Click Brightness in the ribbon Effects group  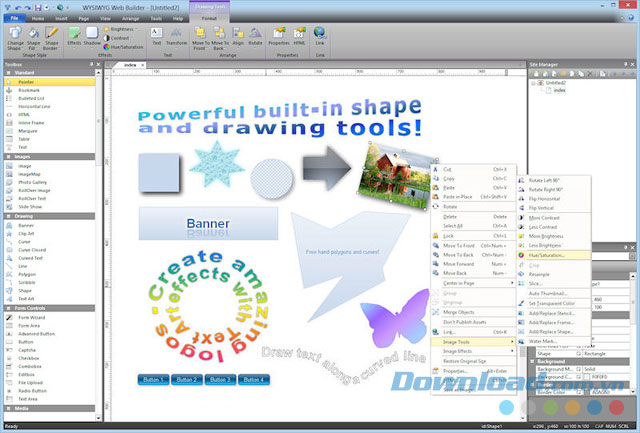[120, 29]
